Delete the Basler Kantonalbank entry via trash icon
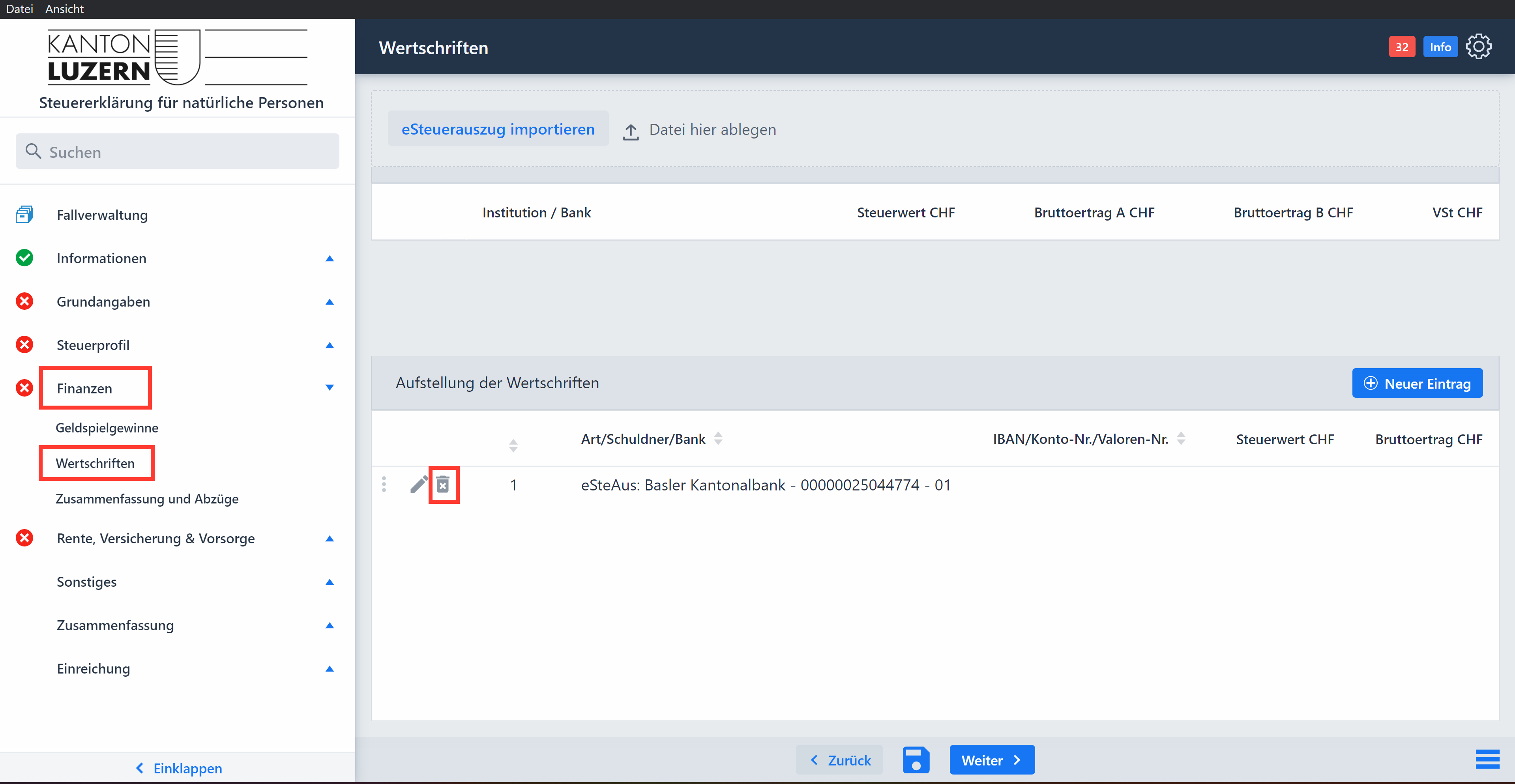The height and width of the screenshot is (784, 1515). point(443,485)
